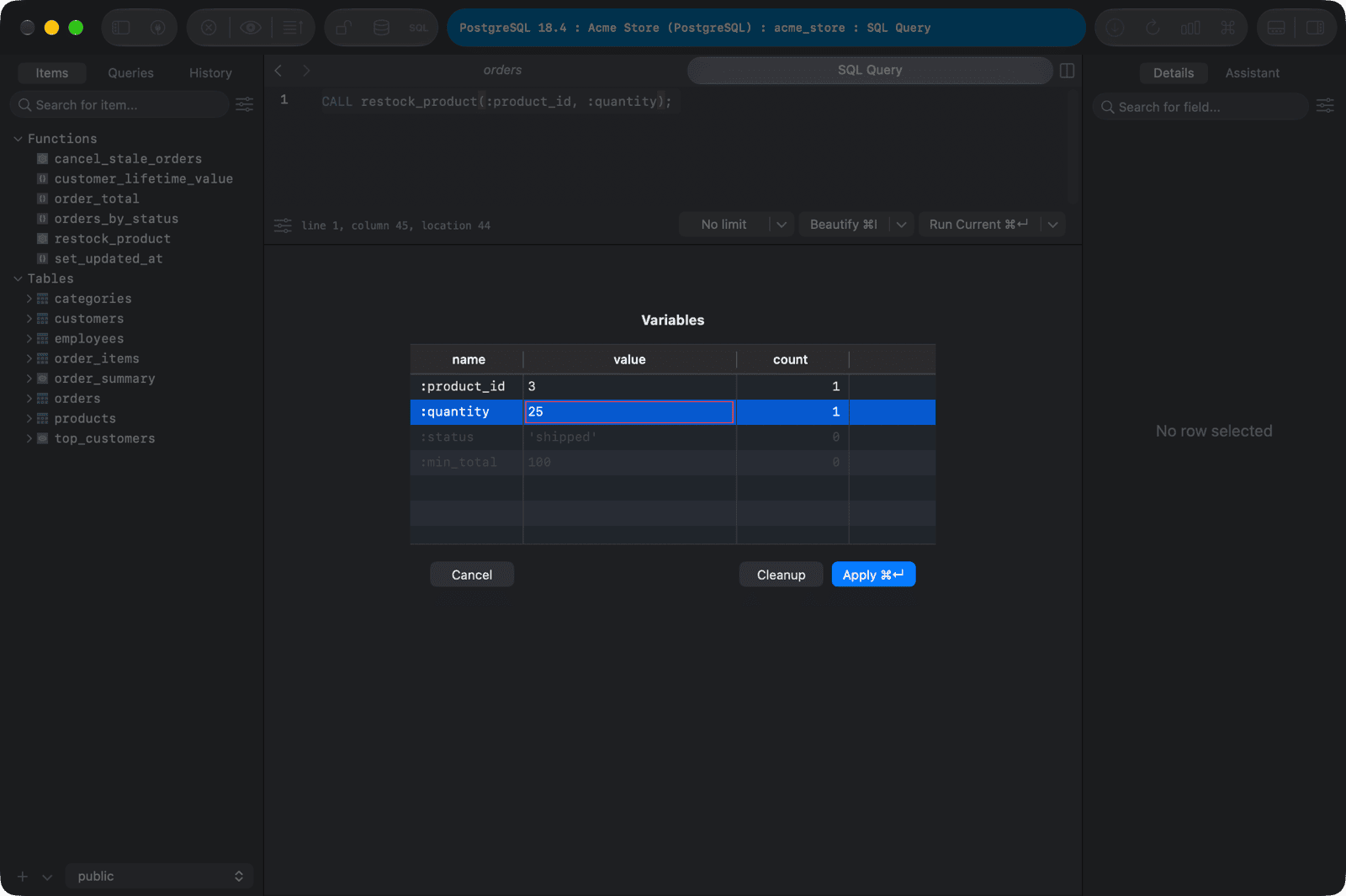
Task: Open the No limit dropdown arrow
Action: coord(782,225)
